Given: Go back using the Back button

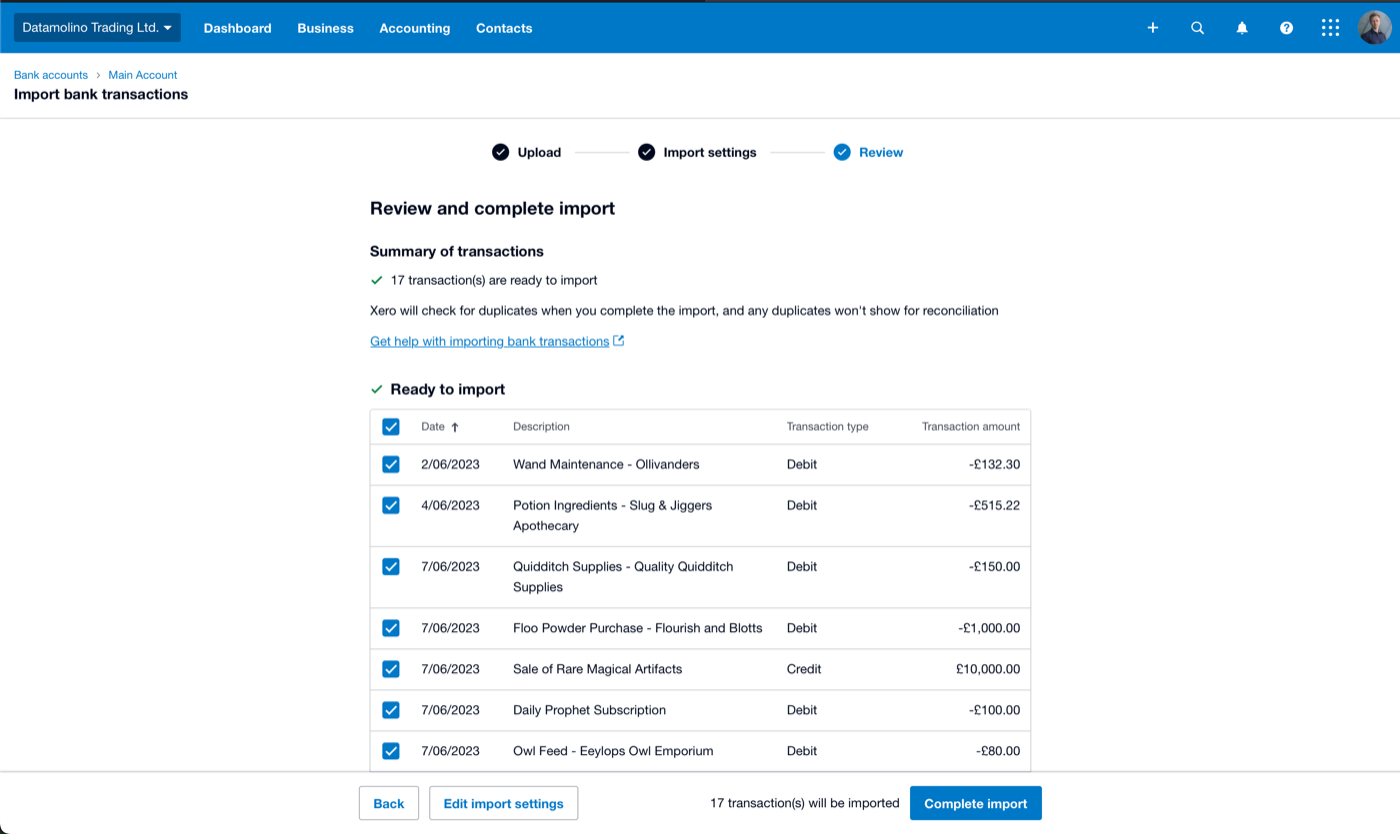Looking at the screenshot, I should (x=388, y=803).
